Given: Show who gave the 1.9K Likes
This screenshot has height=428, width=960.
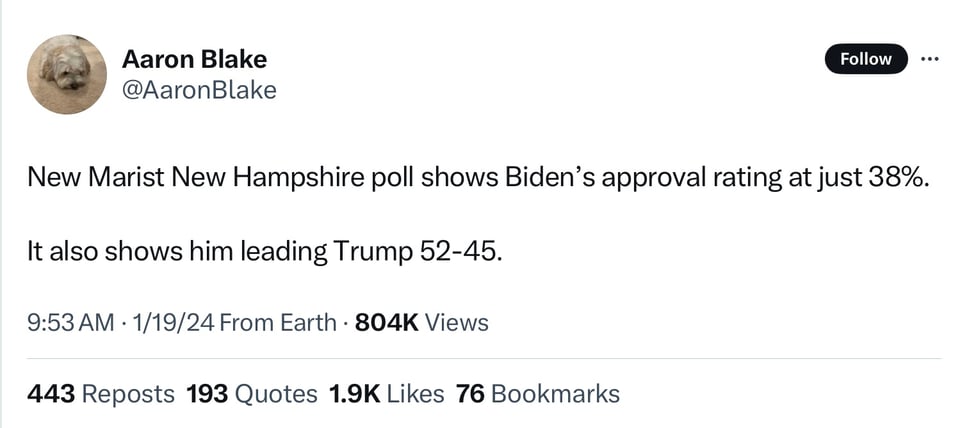Looking at the screenshot, I should pos(386,394).
